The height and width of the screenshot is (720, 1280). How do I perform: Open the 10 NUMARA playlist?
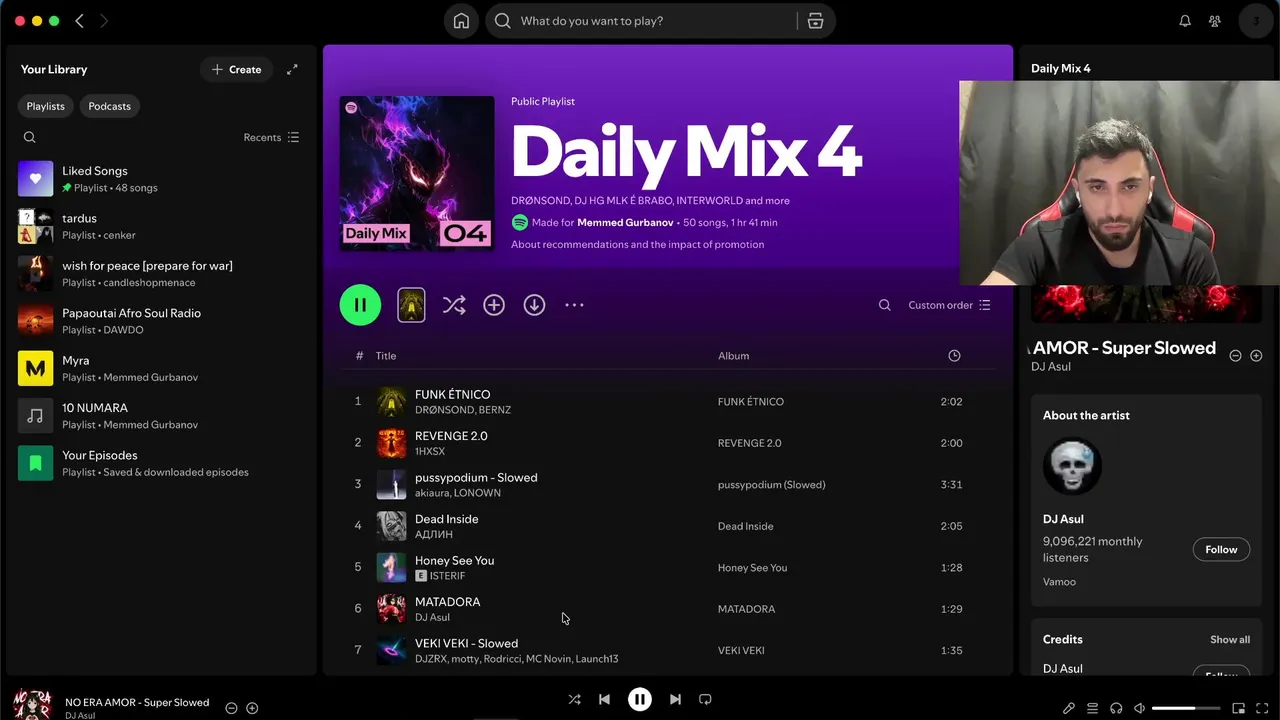160,415
